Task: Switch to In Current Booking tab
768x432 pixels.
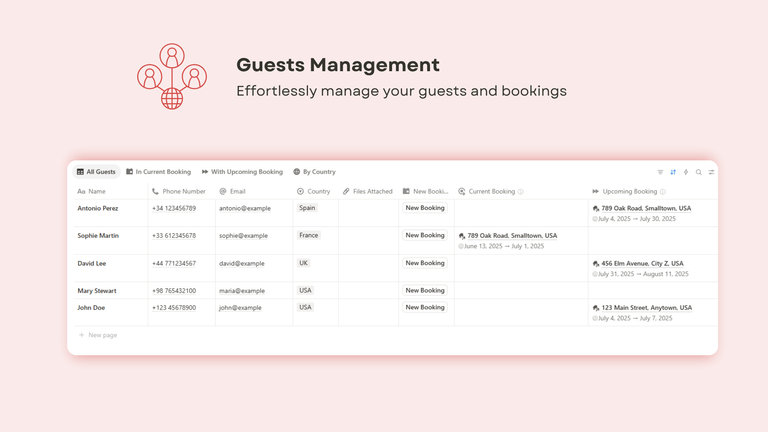Action: click(x=159, y=172)
